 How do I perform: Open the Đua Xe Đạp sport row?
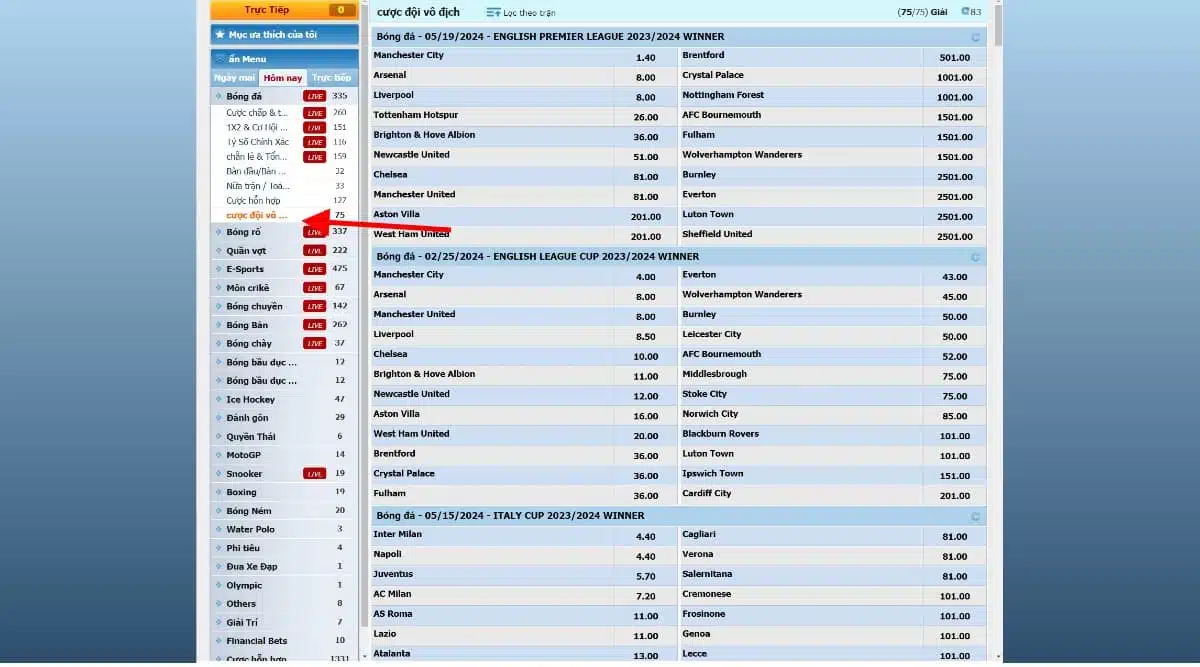click(284, 566)
